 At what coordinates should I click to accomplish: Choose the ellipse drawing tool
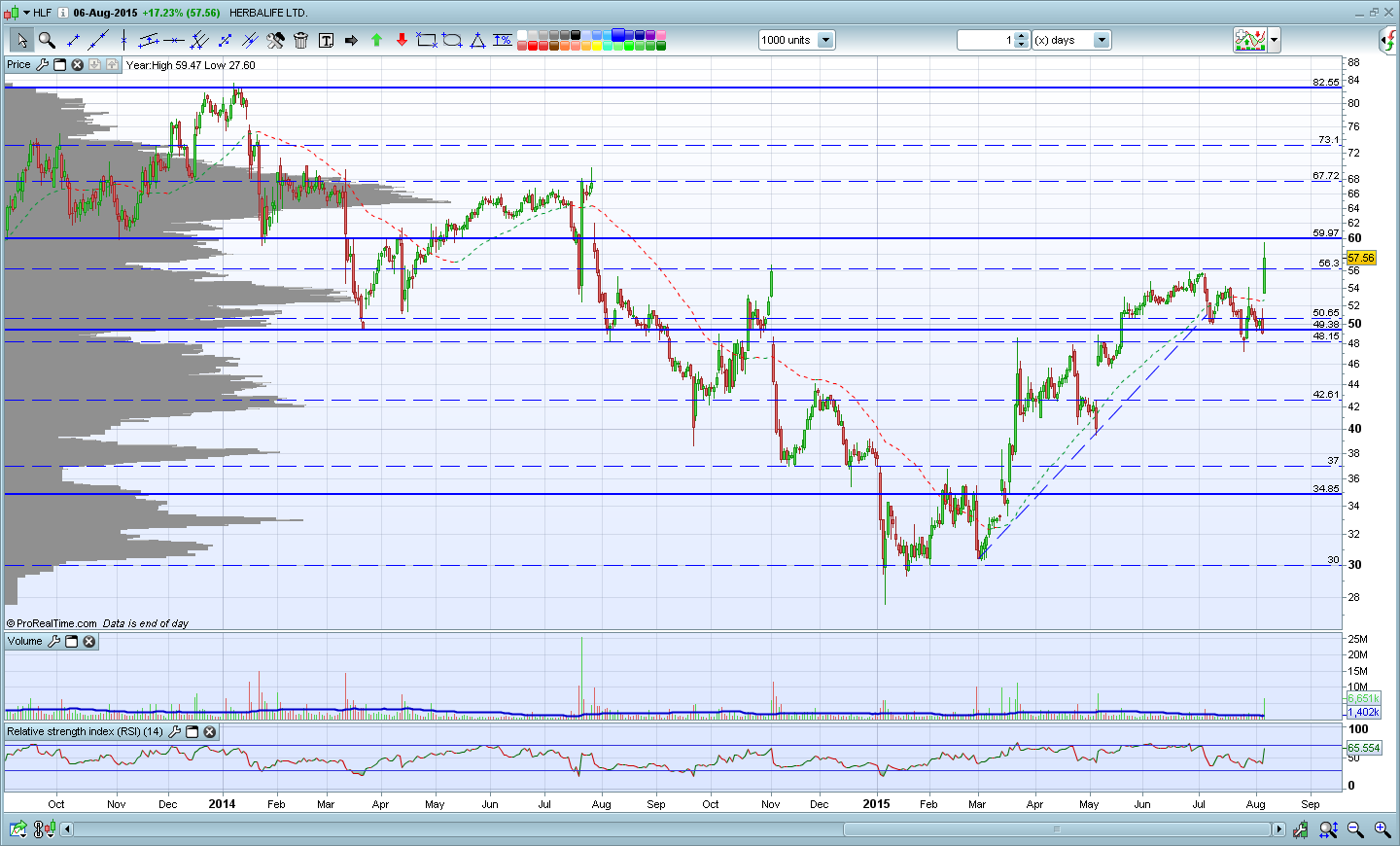(x=452, y=40)
